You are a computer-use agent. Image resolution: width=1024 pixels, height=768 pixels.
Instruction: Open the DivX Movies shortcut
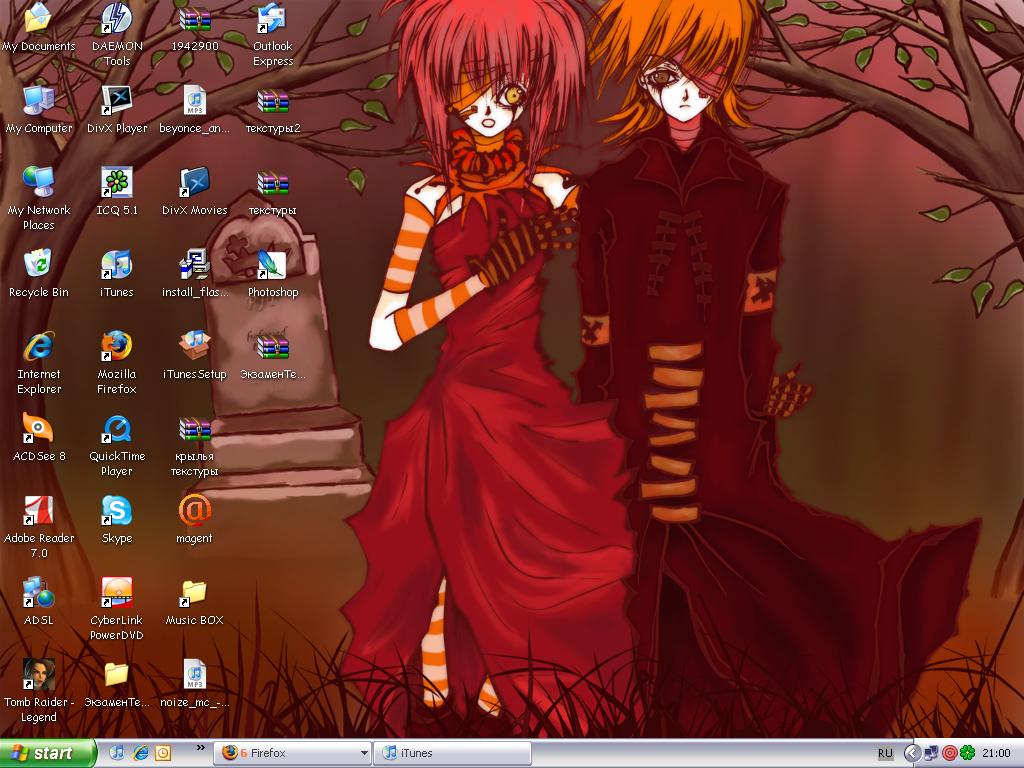coord(195,192)
